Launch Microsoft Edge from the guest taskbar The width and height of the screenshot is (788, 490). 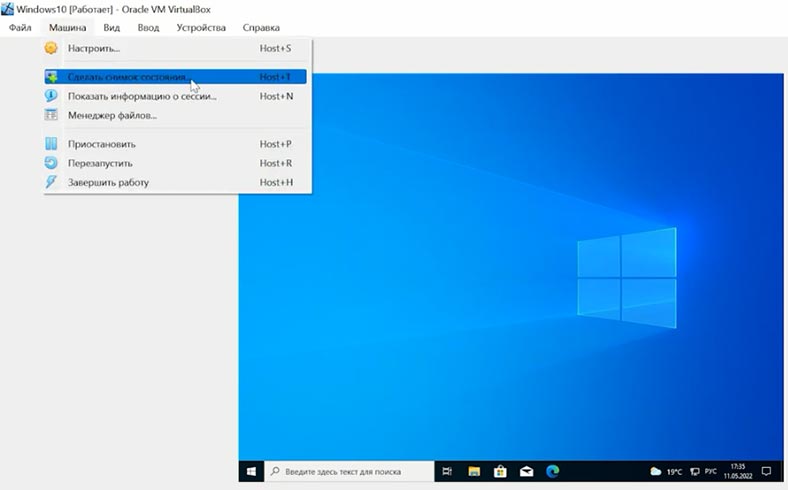553,471
